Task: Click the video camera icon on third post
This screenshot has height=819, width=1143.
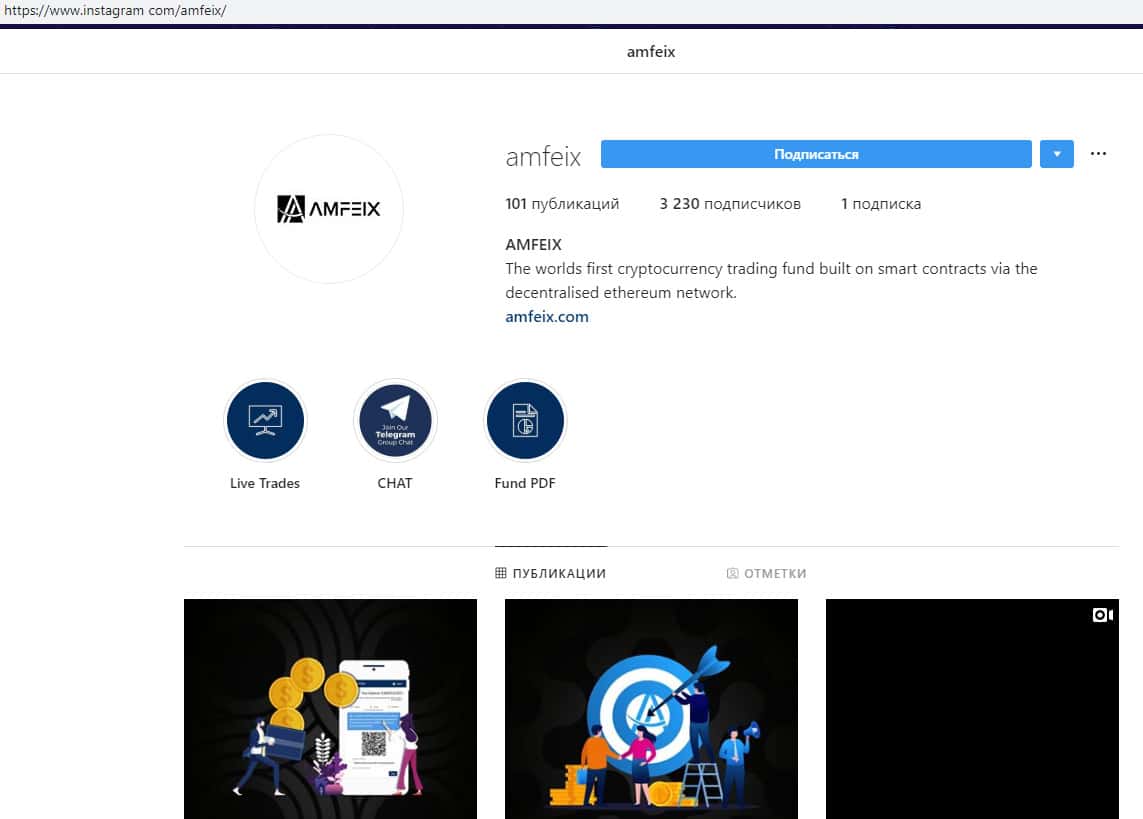Action: 1102,615
